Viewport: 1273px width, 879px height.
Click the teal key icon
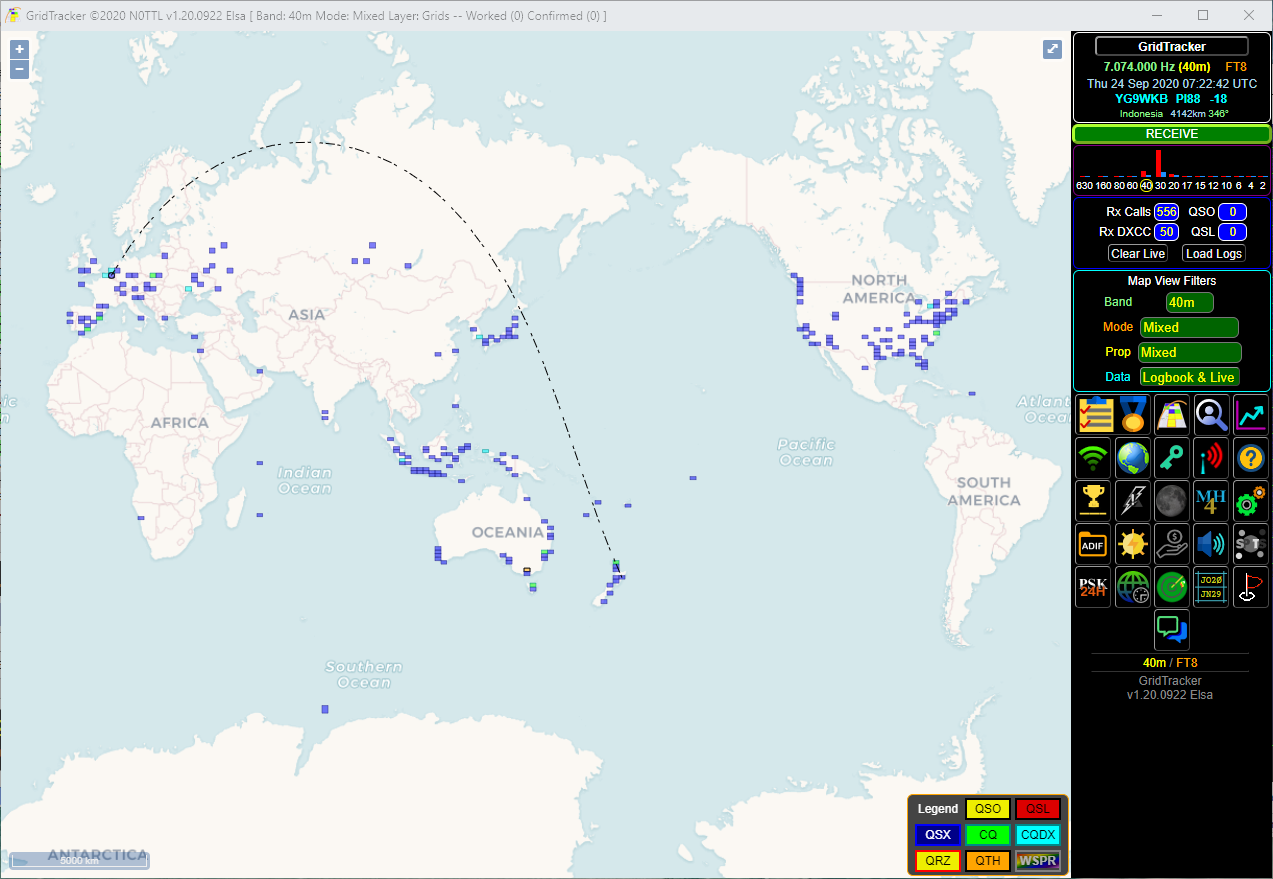[1172, 458]
